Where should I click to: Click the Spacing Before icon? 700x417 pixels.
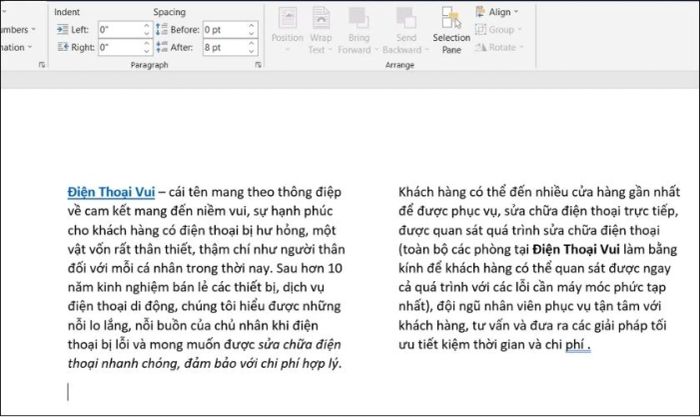(162, 29)
